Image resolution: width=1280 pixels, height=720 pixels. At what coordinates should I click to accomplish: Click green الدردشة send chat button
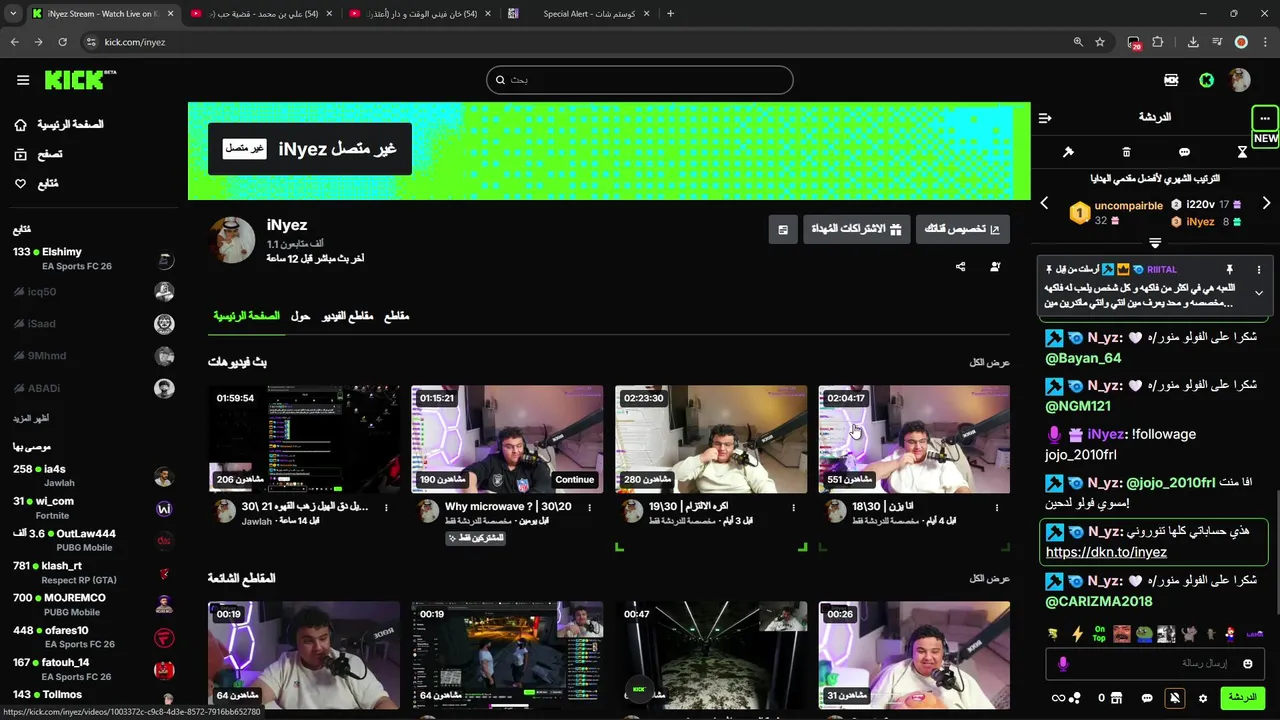[x=1242, y=698]
